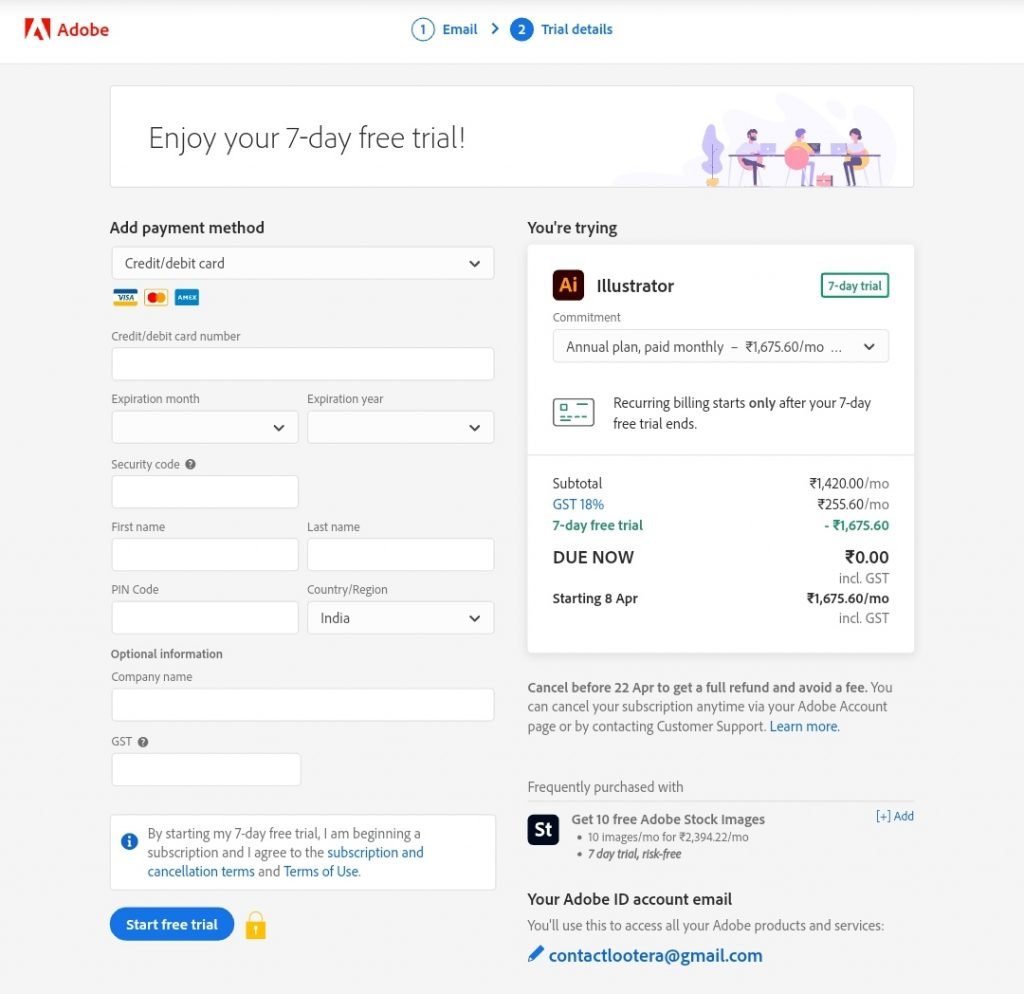Click the 'Get 10 free Adobe Stock Images' title
Image resolution: width=1024 pixels, height=994 pixels.
point(668,819)
